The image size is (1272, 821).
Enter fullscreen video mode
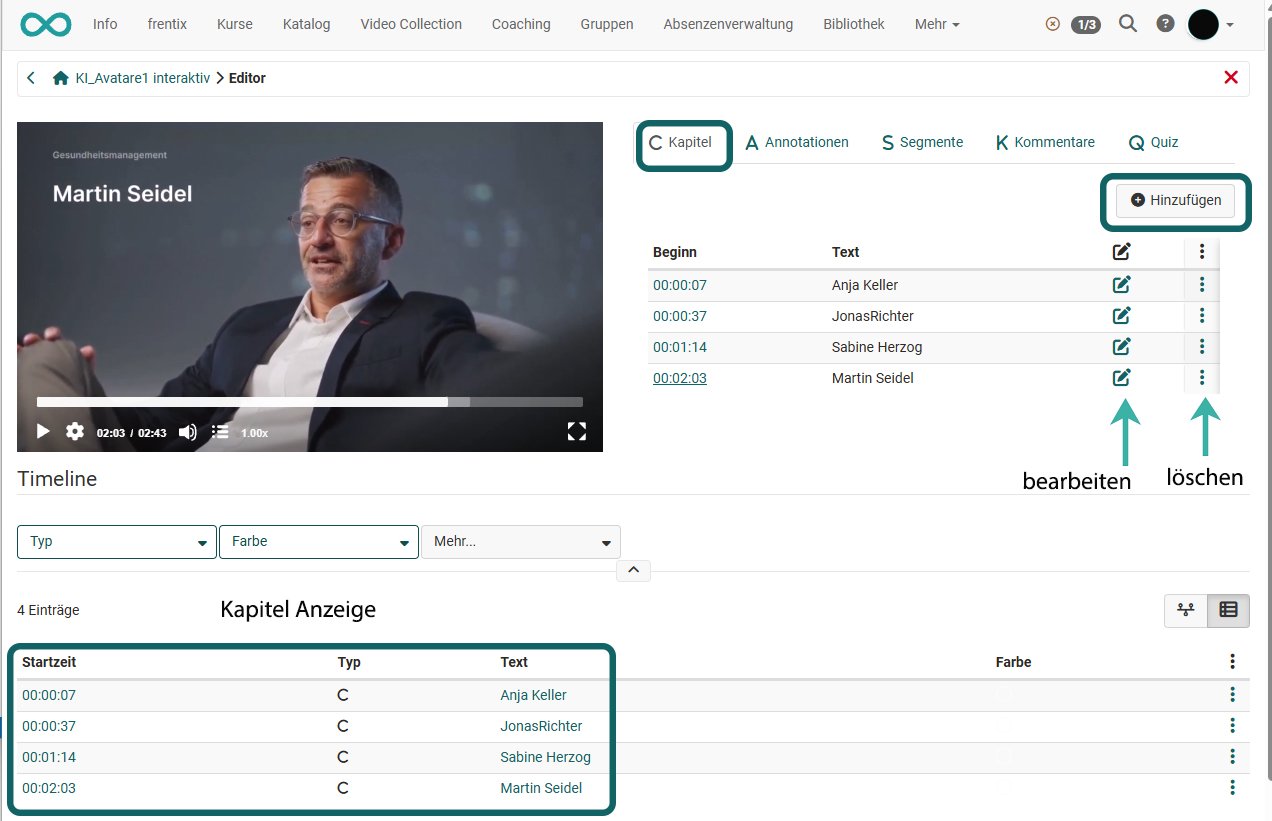tap(576, 432)
